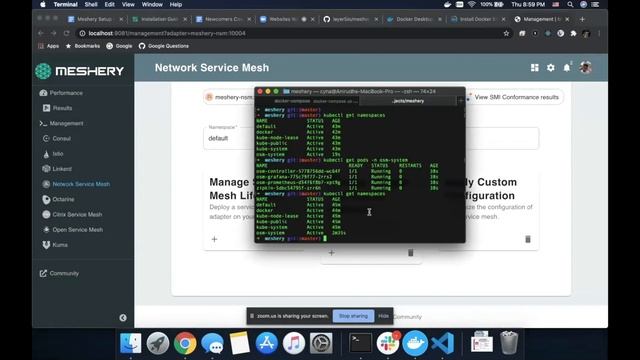Open App Store from the Dock
640x360 pixels.
267,343
